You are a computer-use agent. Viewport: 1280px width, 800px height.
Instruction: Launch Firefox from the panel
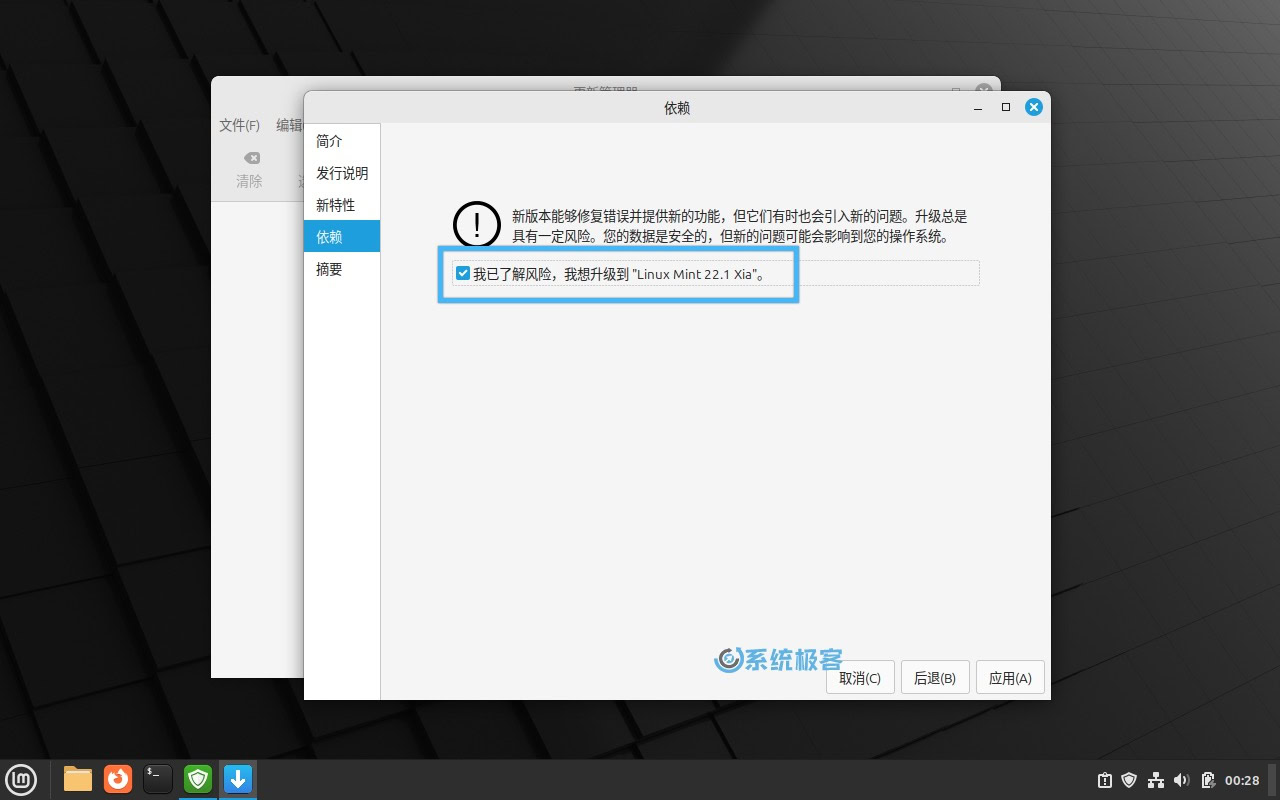(x=118, y=778)
